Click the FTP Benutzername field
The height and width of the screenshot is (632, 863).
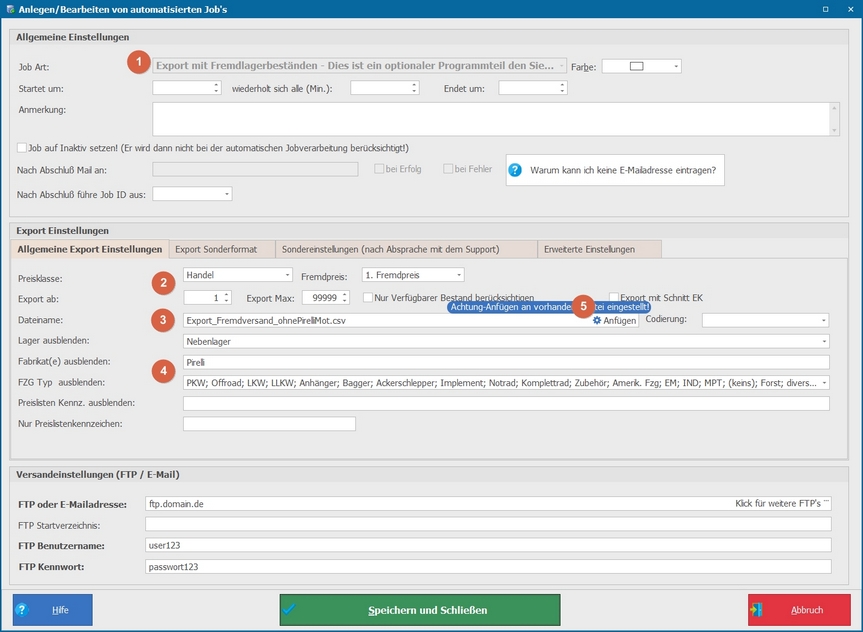pyautogui.click(x=488, y=545)
